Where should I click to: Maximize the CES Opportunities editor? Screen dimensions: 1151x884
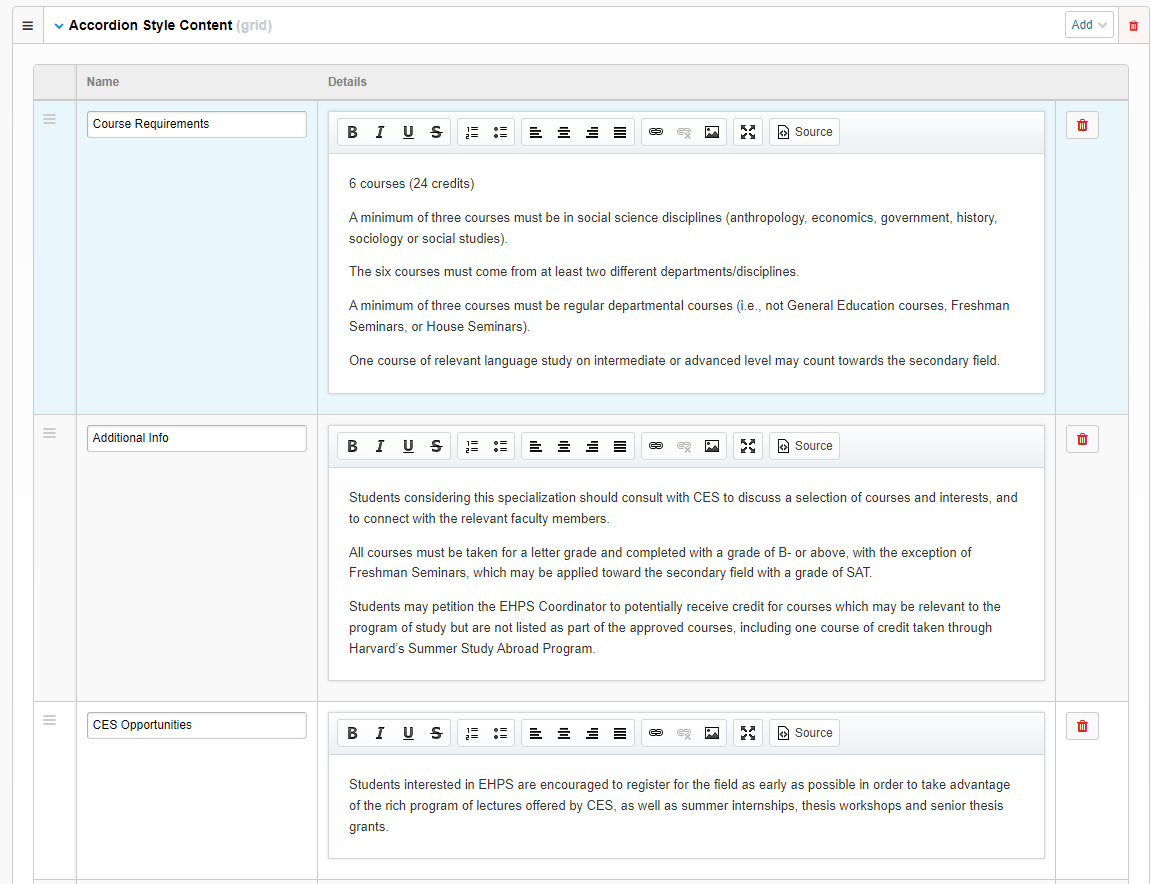click(x=748, y=733)
